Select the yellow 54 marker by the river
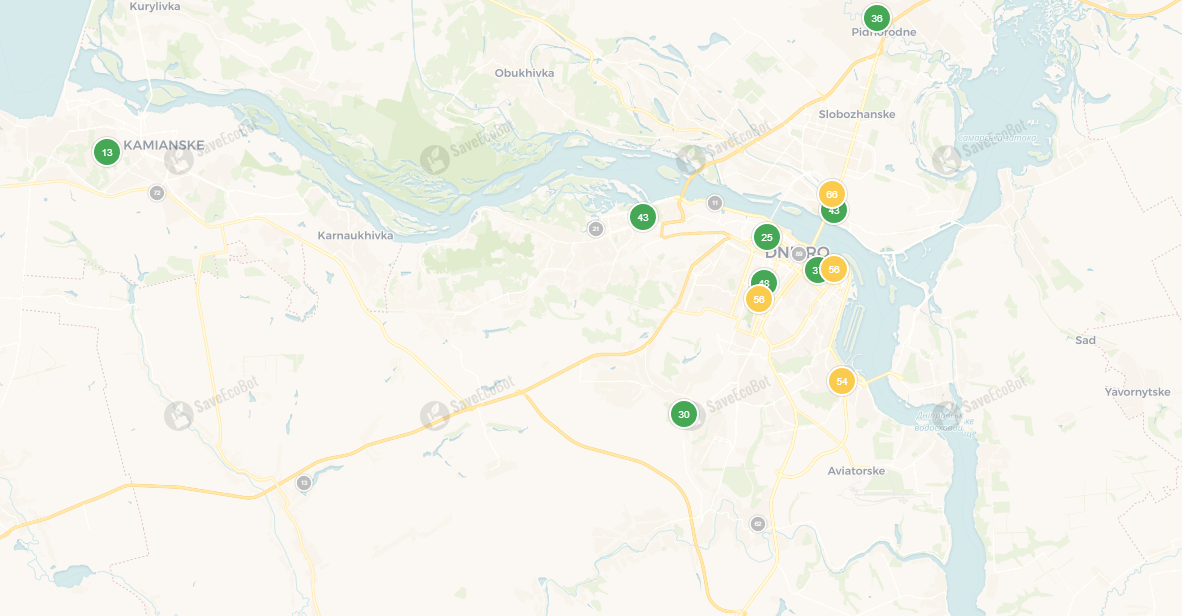Viewport: 1182px width, 616px height. click(842, 382)
